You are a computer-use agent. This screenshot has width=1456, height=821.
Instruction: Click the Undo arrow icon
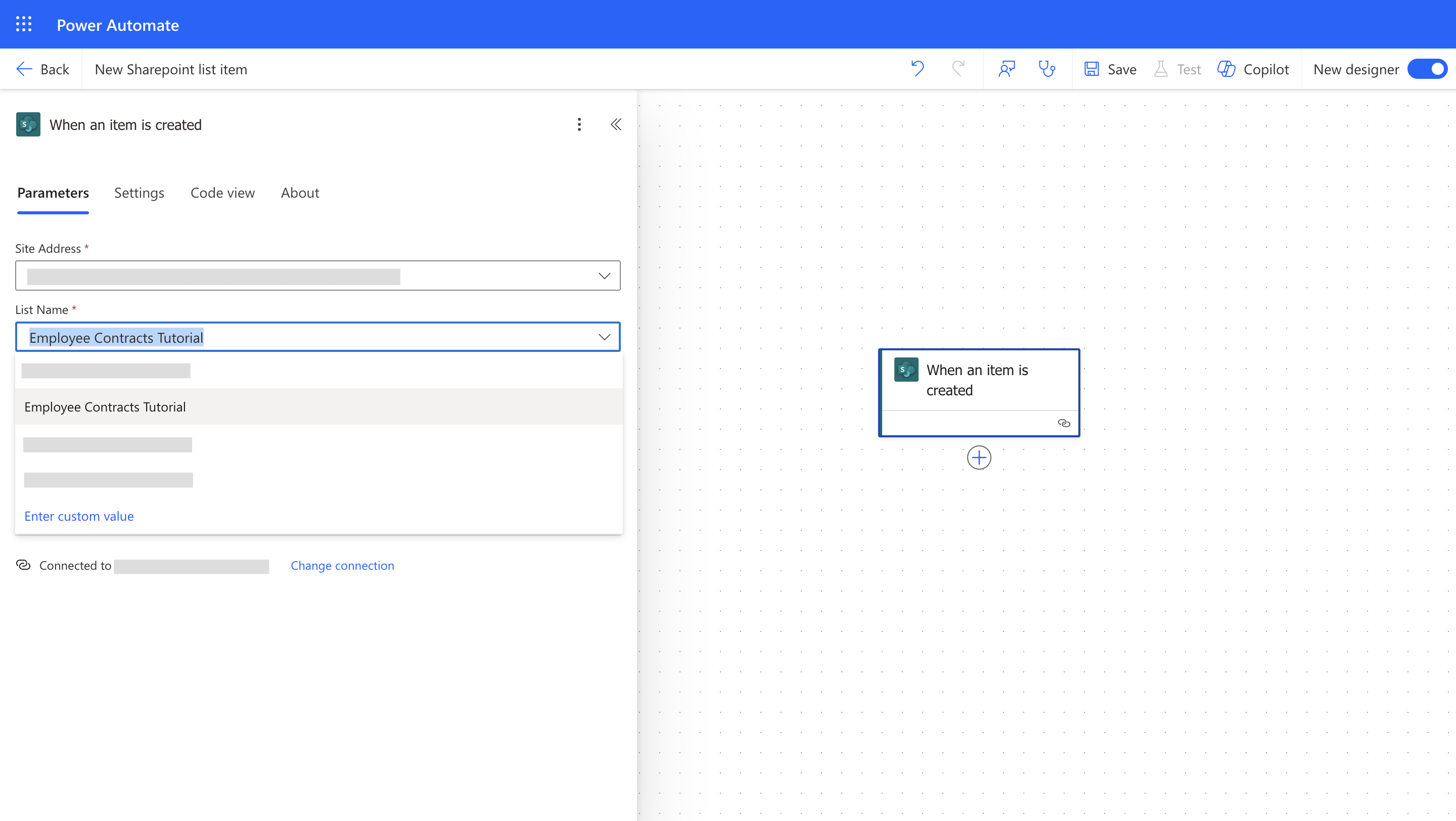tap(917, 69)
